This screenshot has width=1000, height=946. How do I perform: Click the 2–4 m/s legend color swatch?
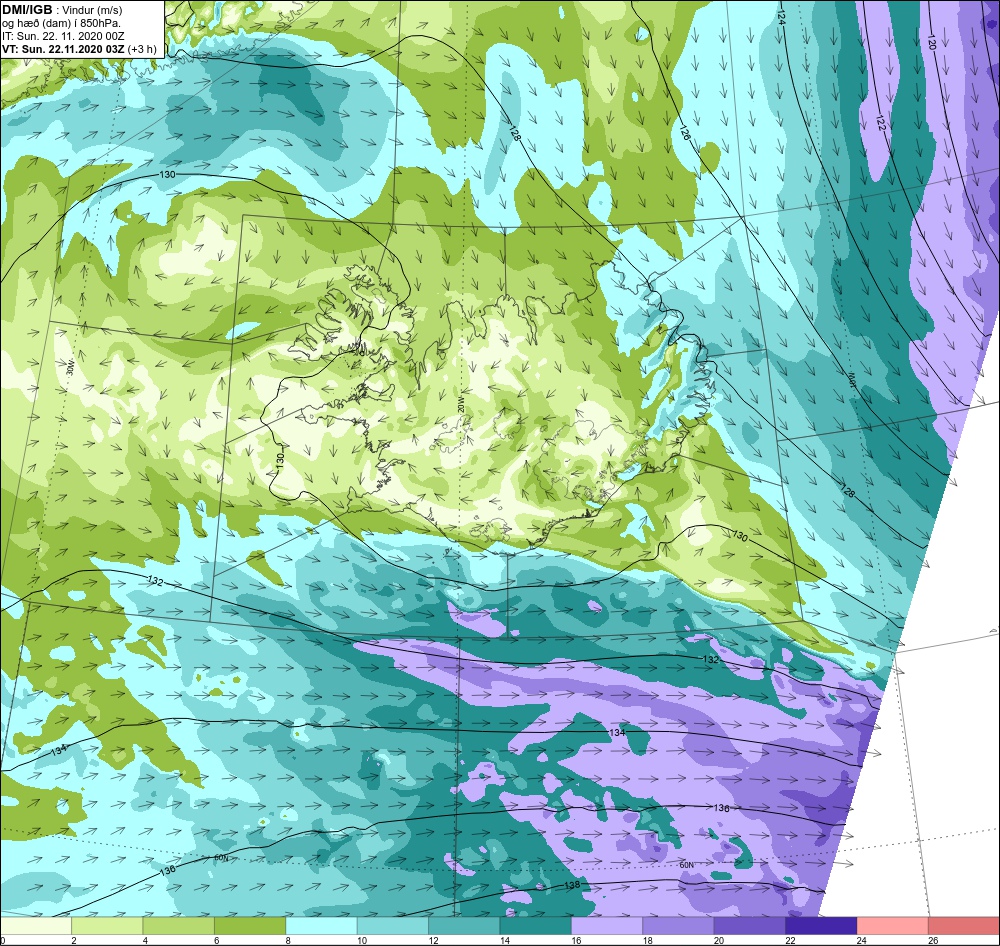coord(107,925)
